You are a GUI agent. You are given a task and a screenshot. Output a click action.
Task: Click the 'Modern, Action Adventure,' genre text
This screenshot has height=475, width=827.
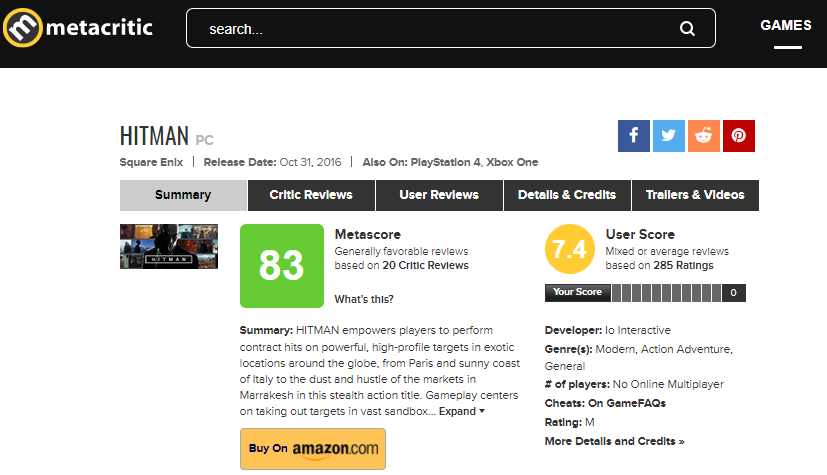(663, 349)
